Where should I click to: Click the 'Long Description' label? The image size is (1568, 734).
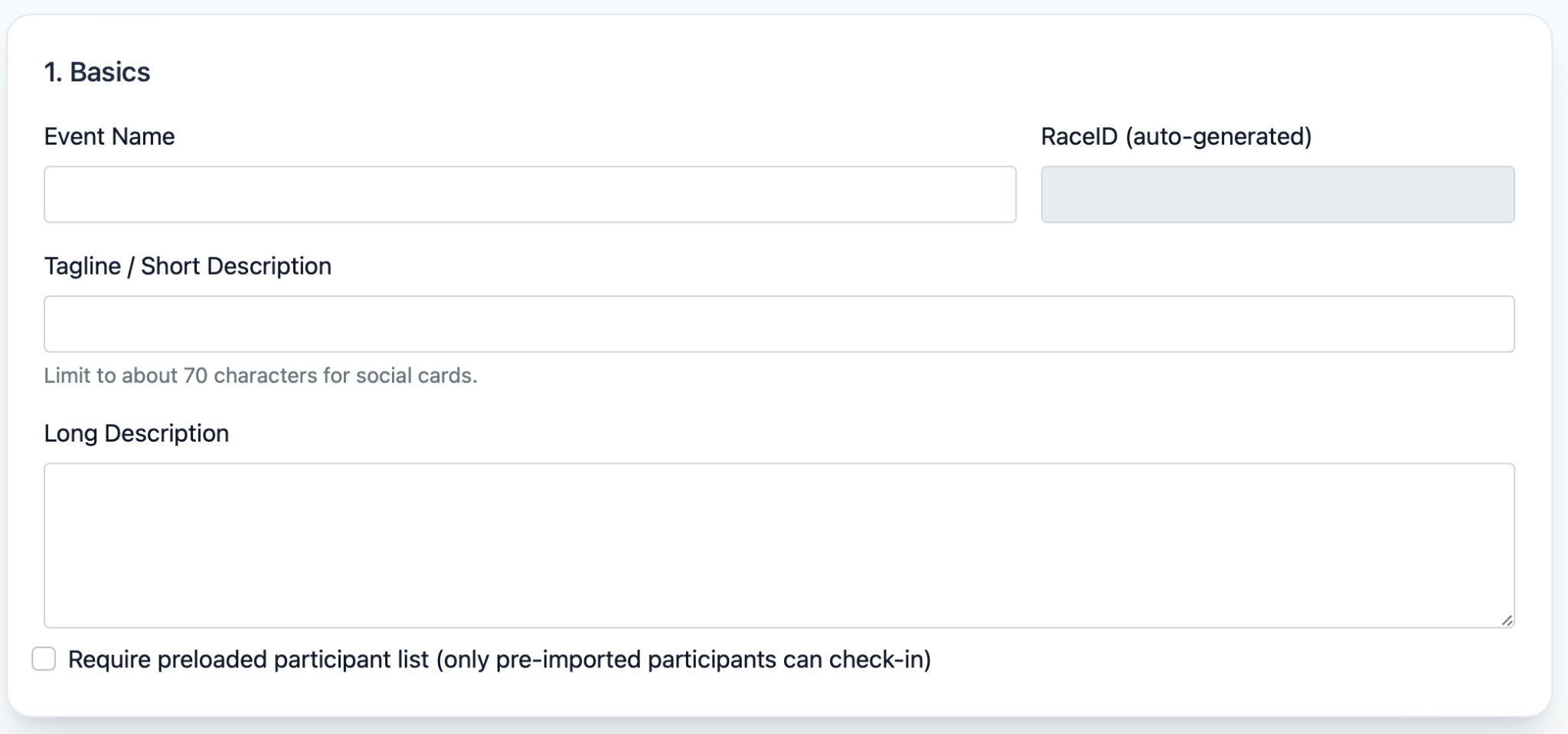[x=136, y=433]
